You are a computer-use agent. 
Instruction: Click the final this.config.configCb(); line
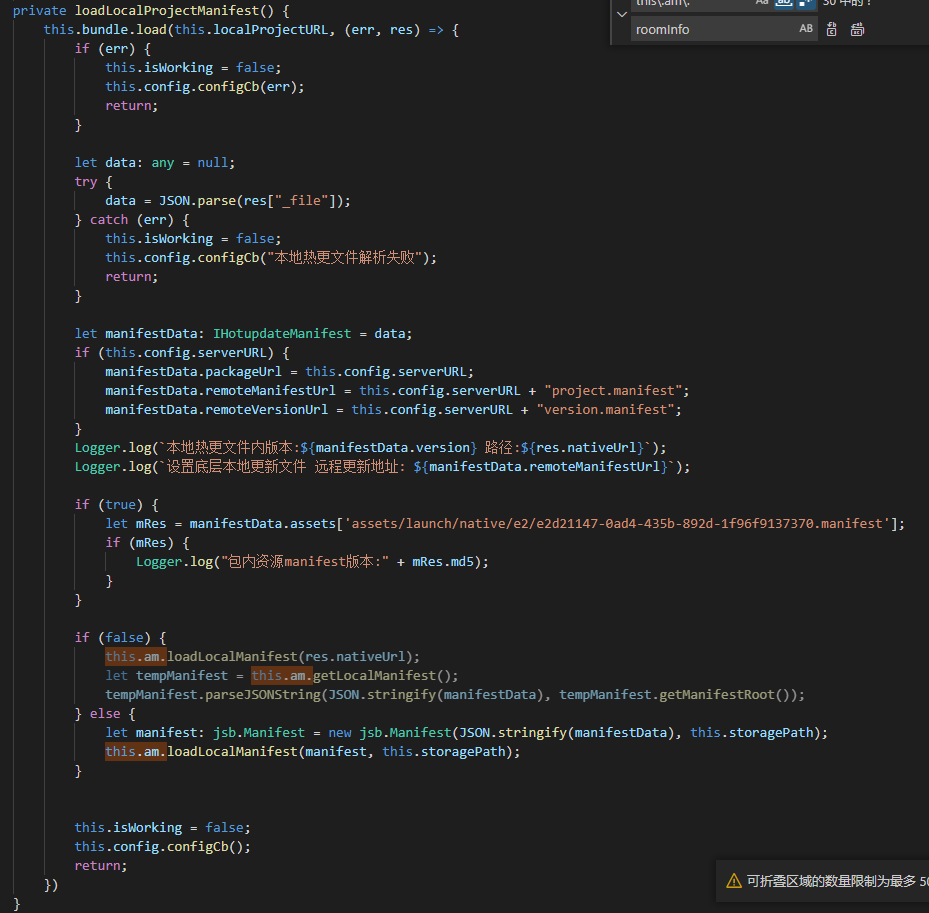[x=162, y=847]
